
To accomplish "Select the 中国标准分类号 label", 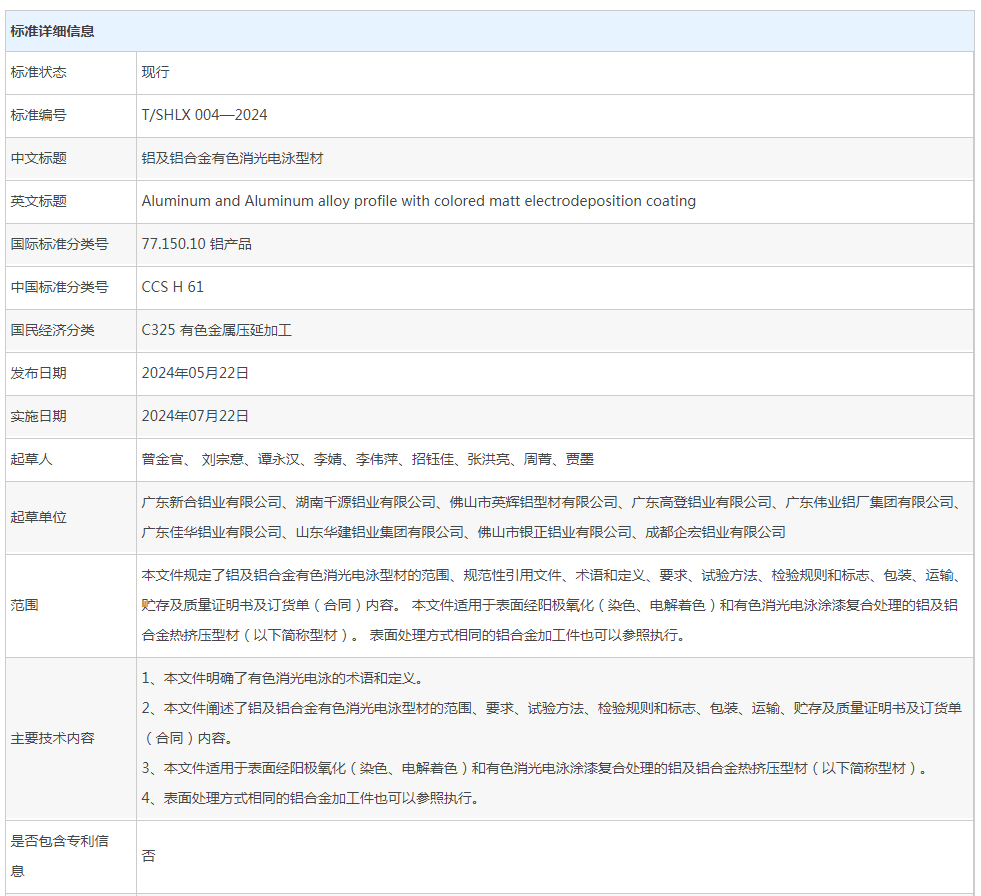I will pos(59,287).
